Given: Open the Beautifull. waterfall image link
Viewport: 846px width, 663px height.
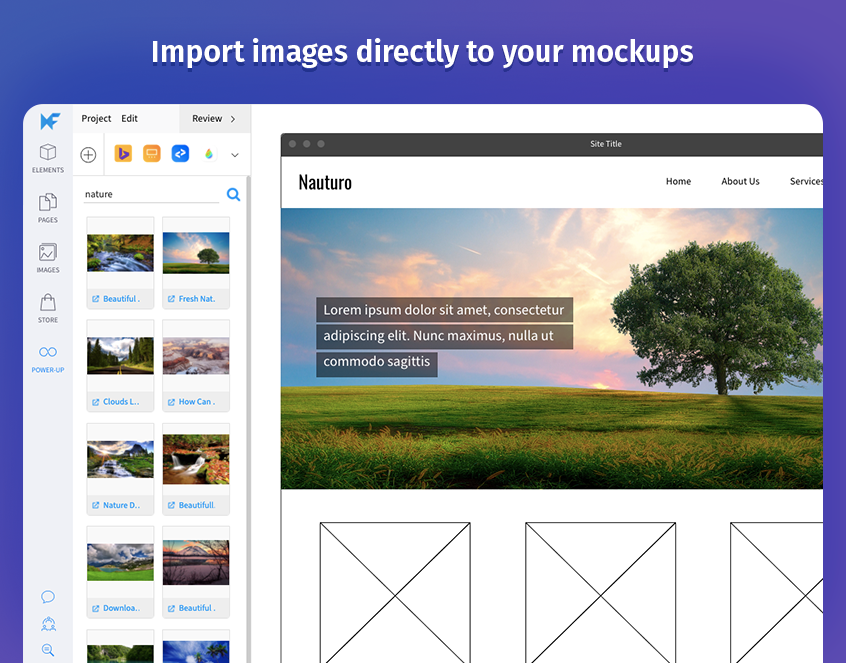Looking at the screenshot, I should (197, 505).
